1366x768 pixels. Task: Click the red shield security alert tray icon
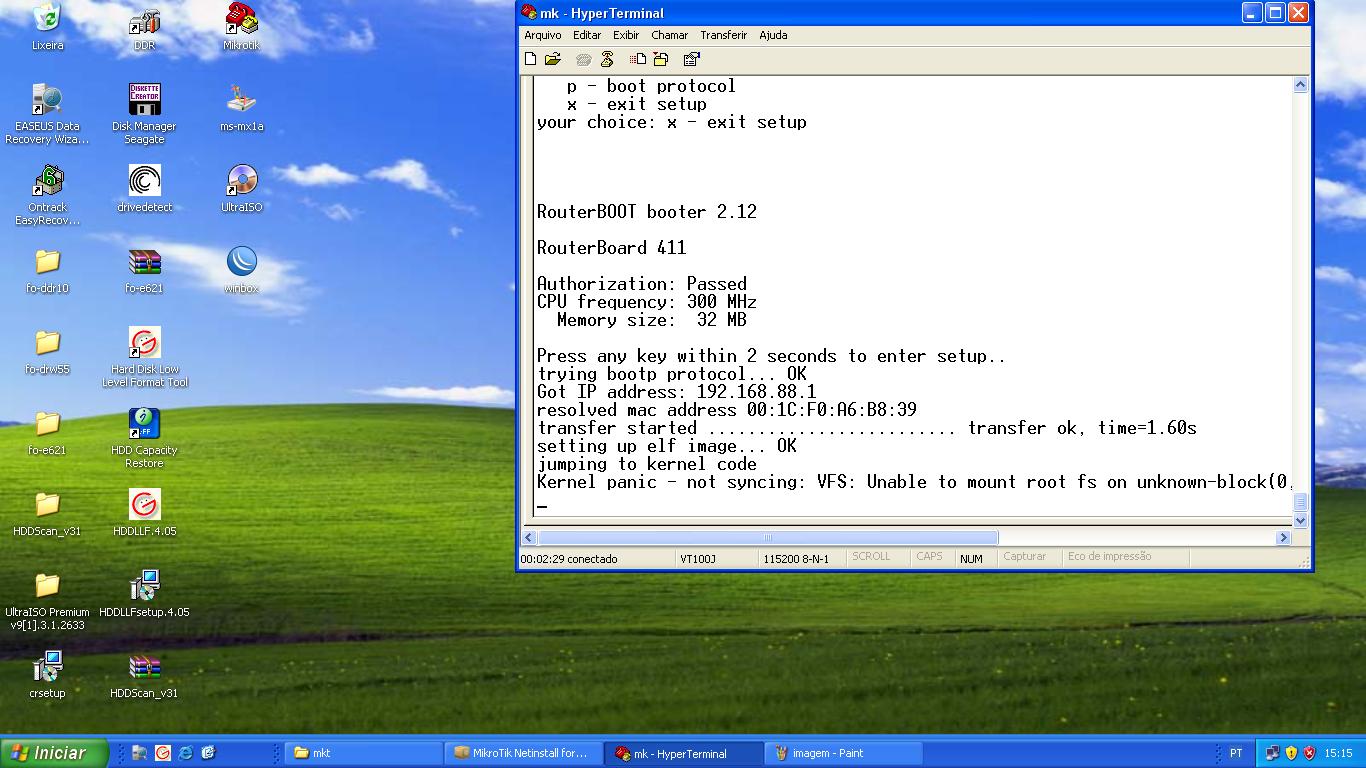[1309, 753]
